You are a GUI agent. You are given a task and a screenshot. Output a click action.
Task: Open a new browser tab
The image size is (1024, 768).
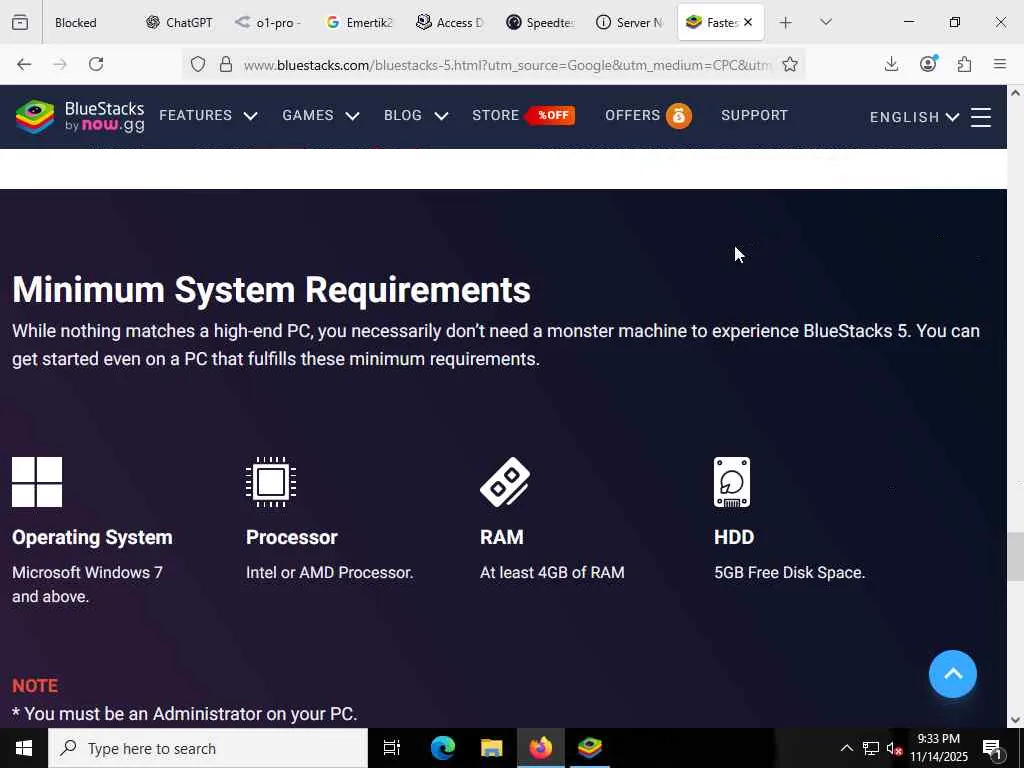coord(786,23)
